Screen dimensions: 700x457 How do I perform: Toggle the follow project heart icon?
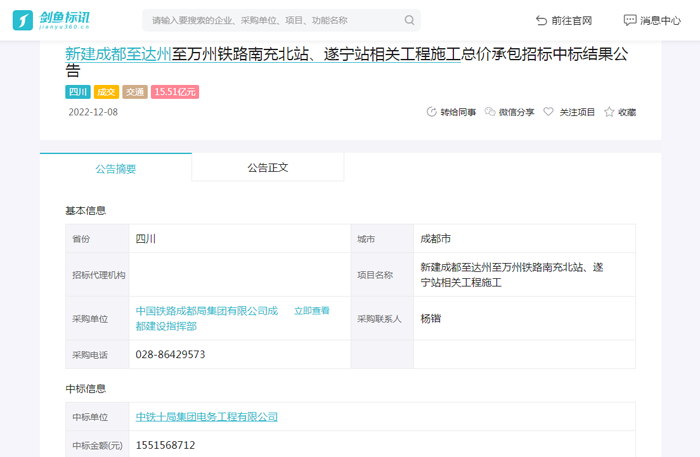548,112
